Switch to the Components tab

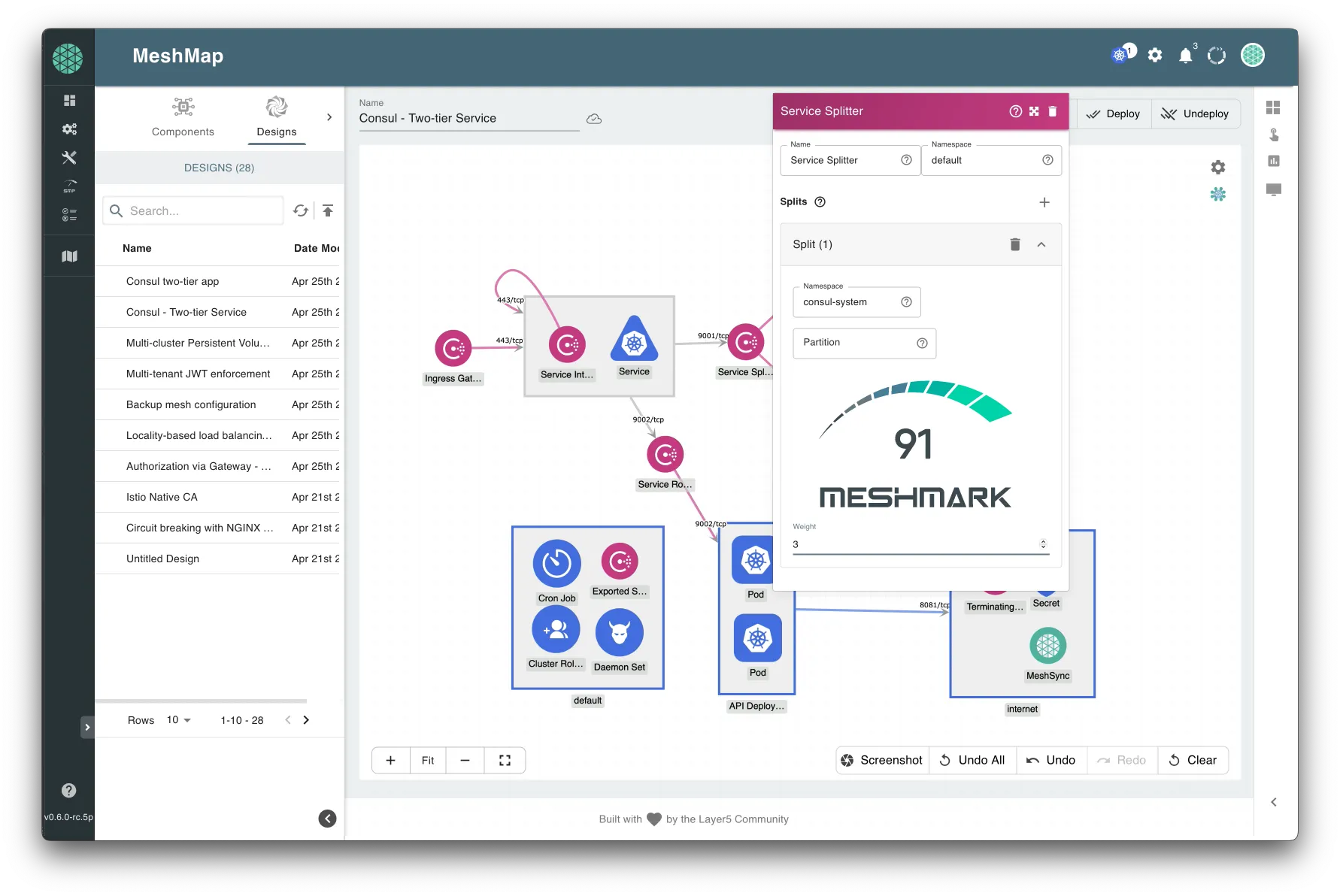click(x=183, y=117)
